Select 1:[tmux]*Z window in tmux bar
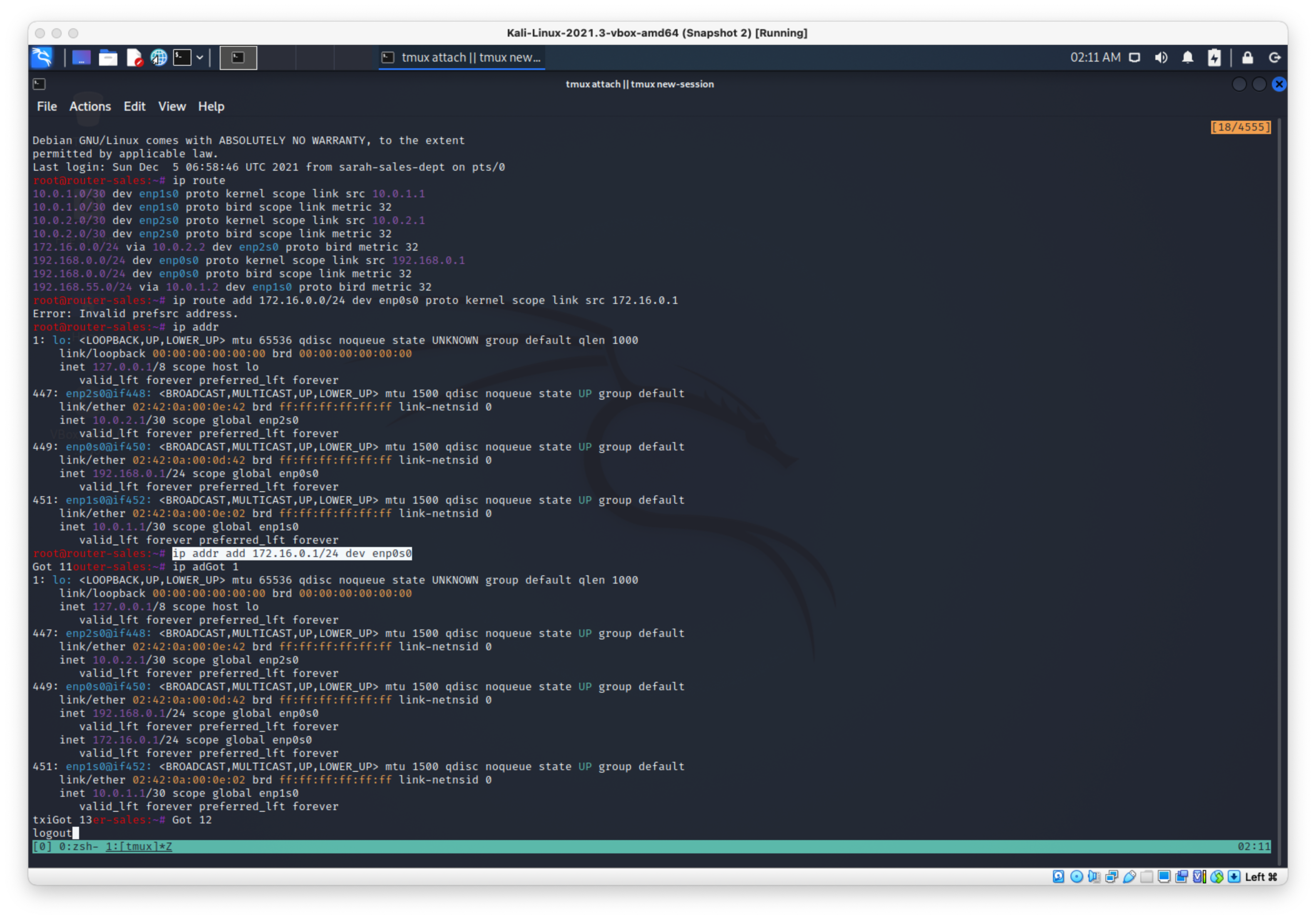 (139, 847)
